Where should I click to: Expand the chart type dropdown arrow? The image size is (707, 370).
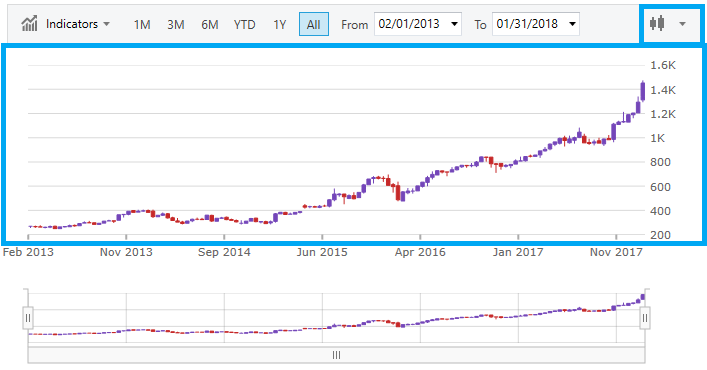tap(683, 24)
